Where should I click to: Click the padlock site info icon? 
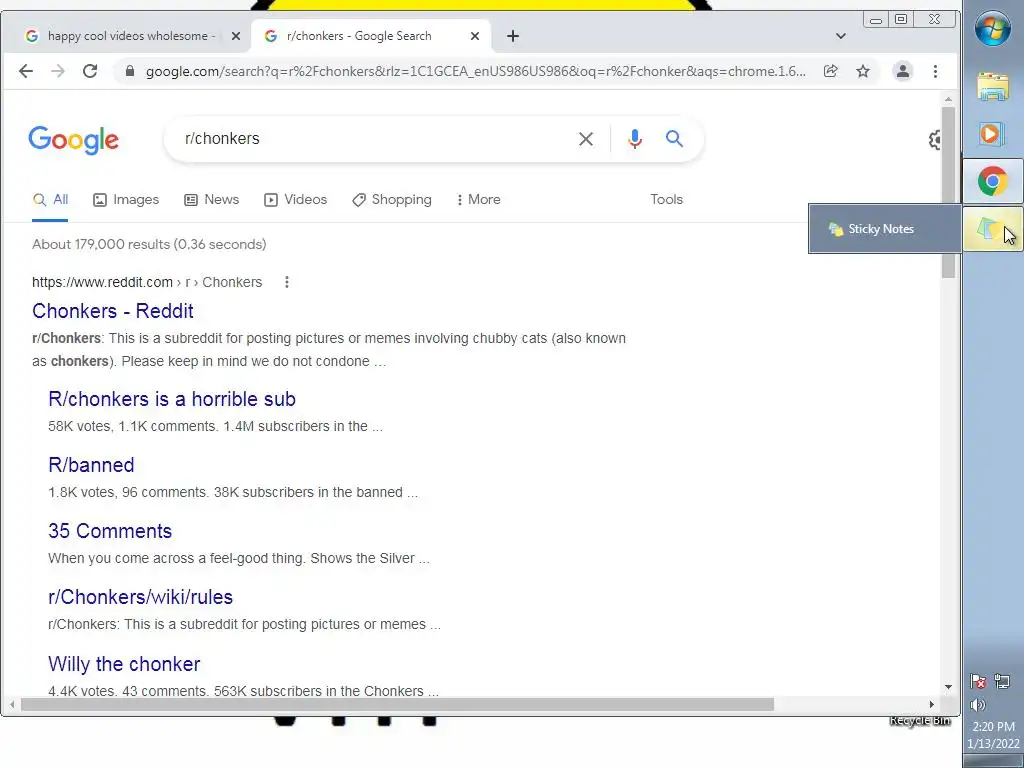(x=130, y=71)
